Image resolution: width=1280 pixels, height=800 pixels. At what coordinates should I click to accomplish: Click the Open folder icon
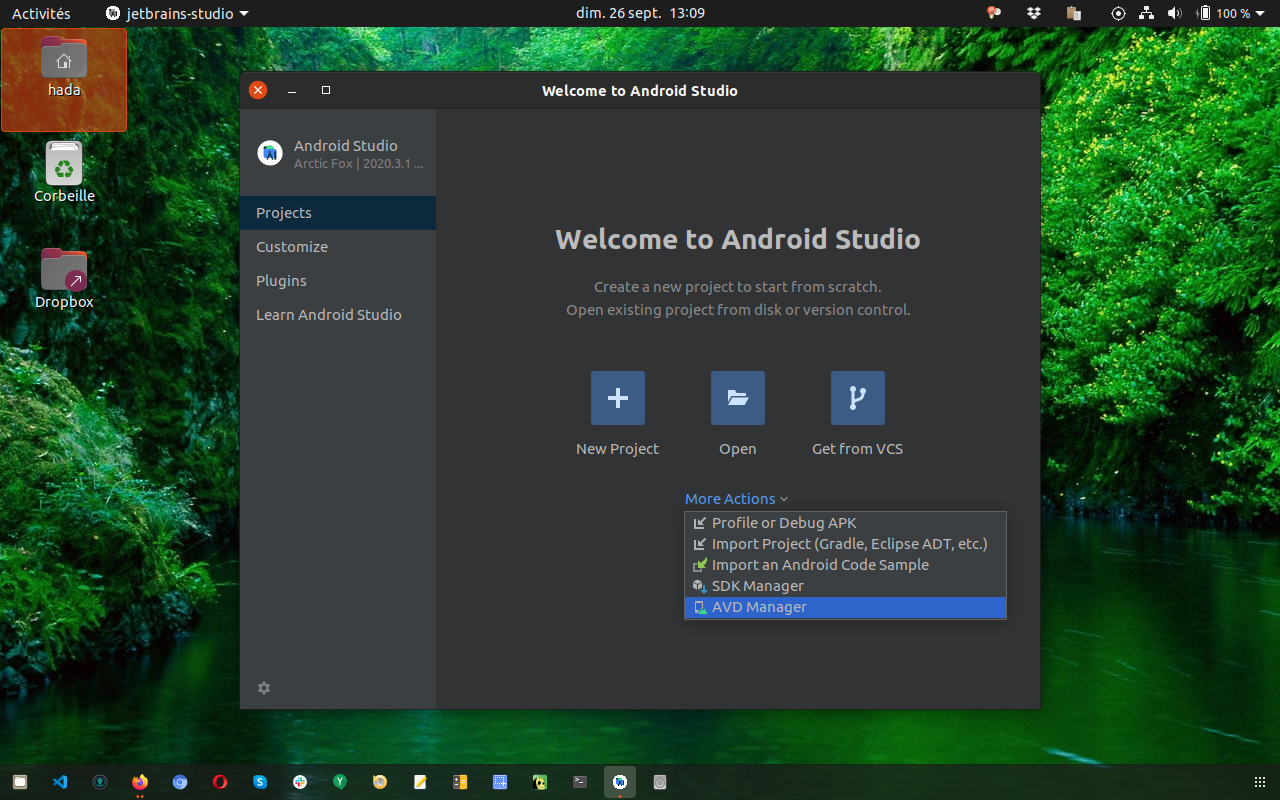click(x=737, y=398)
